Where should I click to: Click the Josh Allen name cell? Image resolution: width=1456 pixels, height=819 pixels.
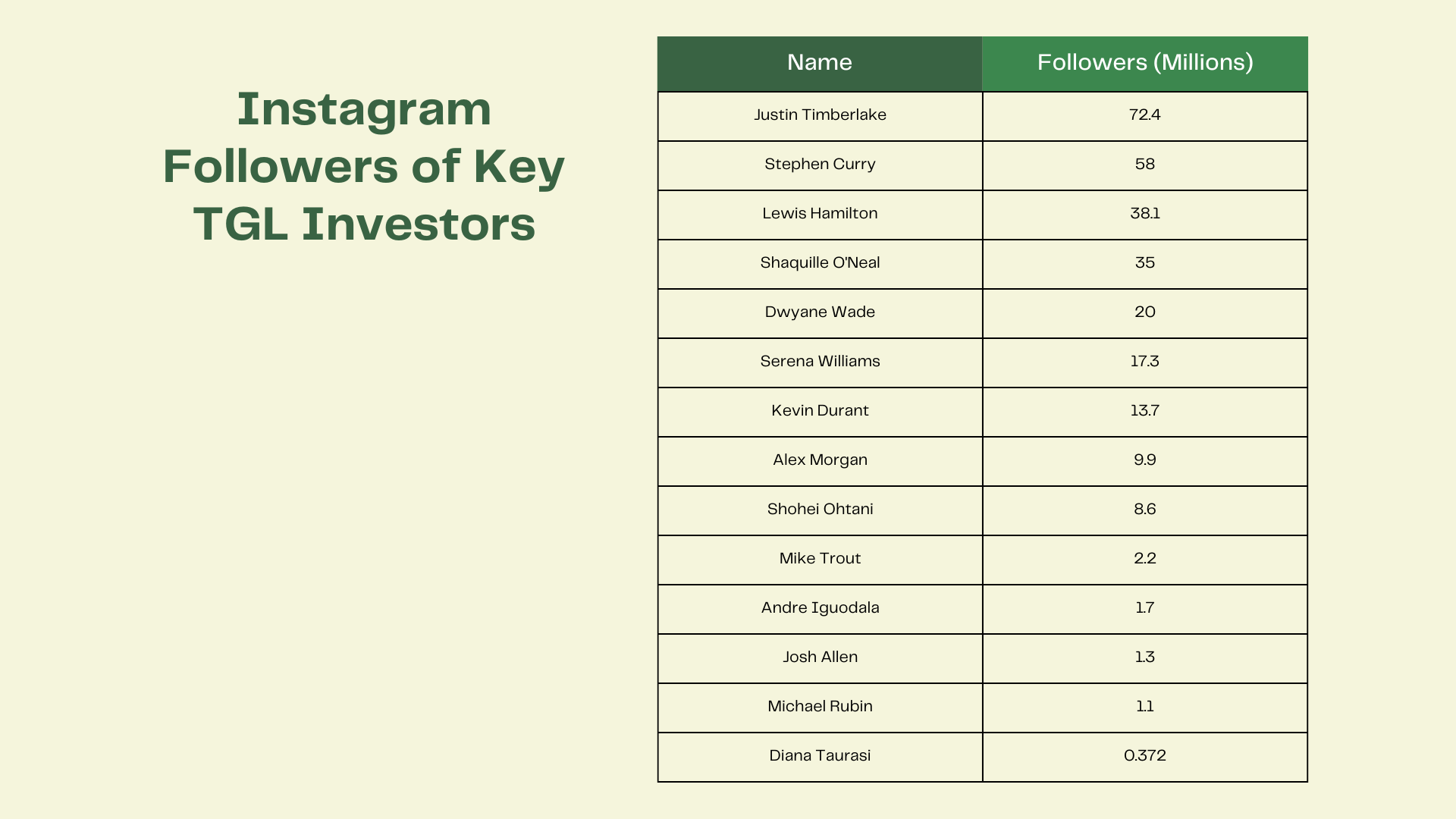pyautogui.click(x=820, y=657)
